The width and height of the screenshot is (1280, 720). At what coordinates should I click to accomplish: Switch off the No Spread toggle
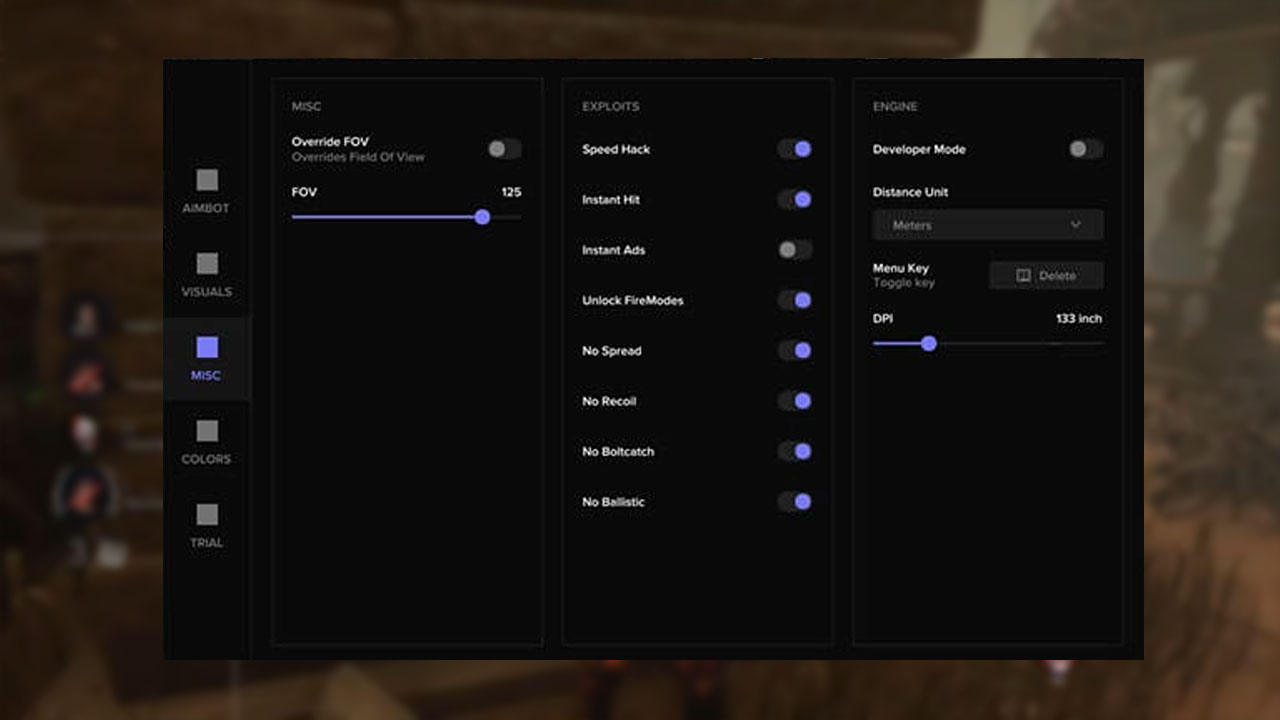pos(795,350)
